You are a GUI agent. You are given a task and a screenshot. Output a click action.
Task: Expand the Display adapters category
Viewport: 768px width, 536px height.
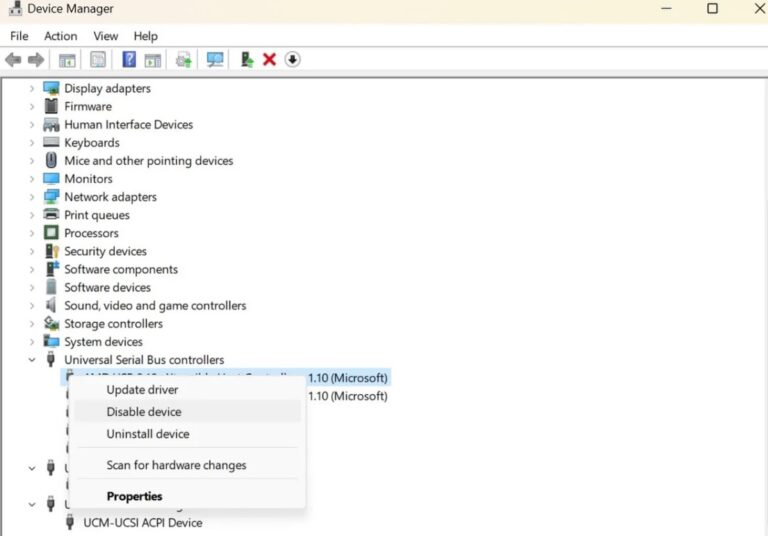[32, 89]
